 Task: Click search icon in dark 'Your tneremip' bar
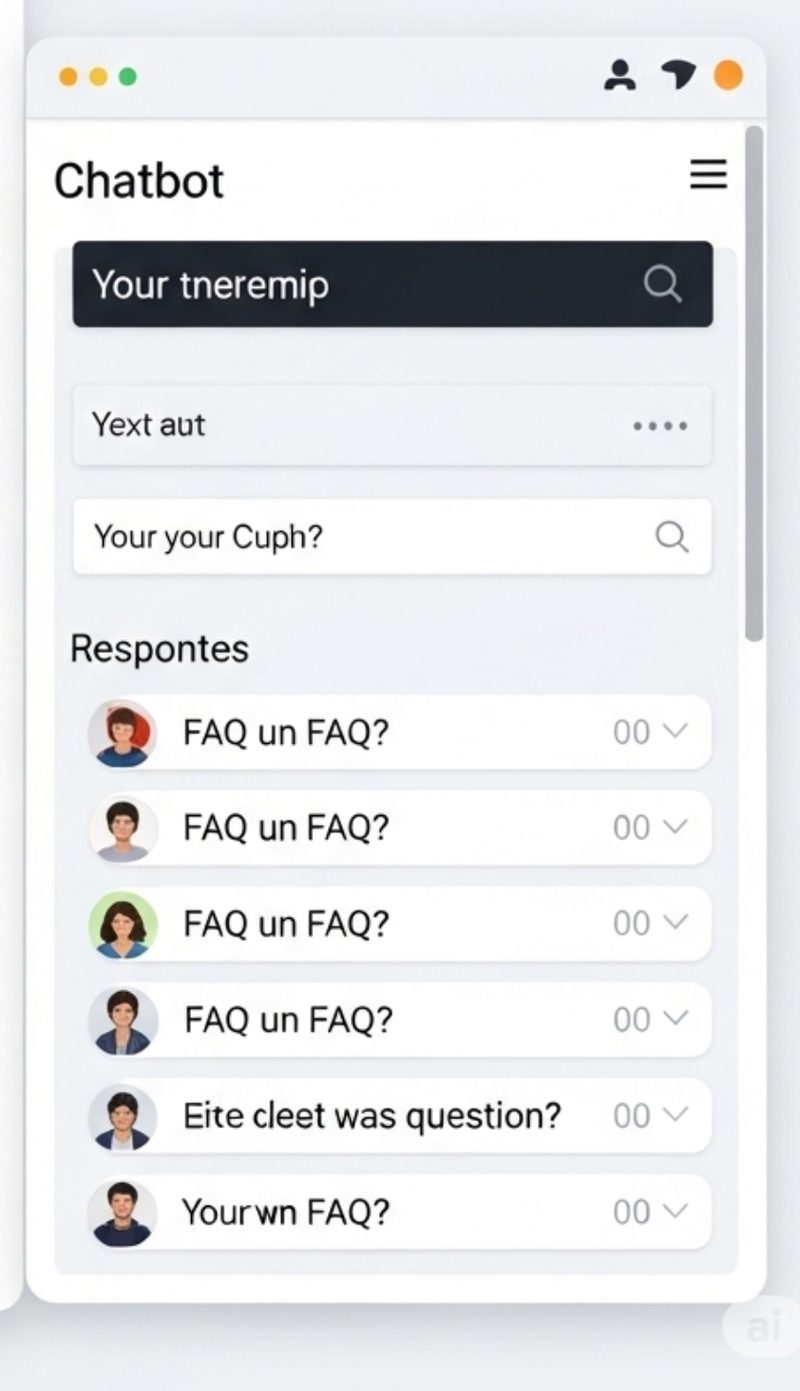coord(662,284)
